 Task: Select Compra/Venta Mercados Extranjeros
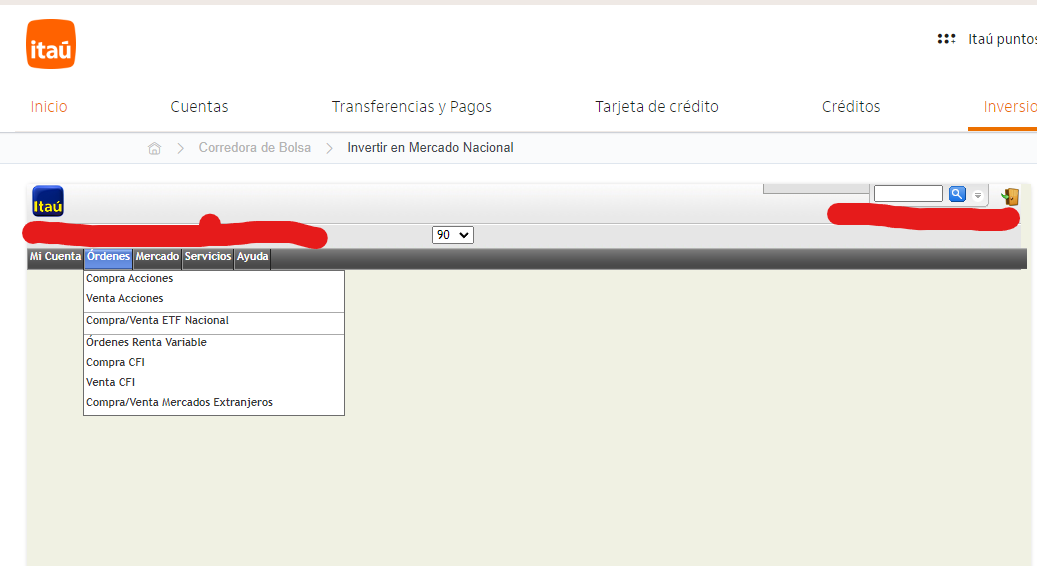pos(179,402)
